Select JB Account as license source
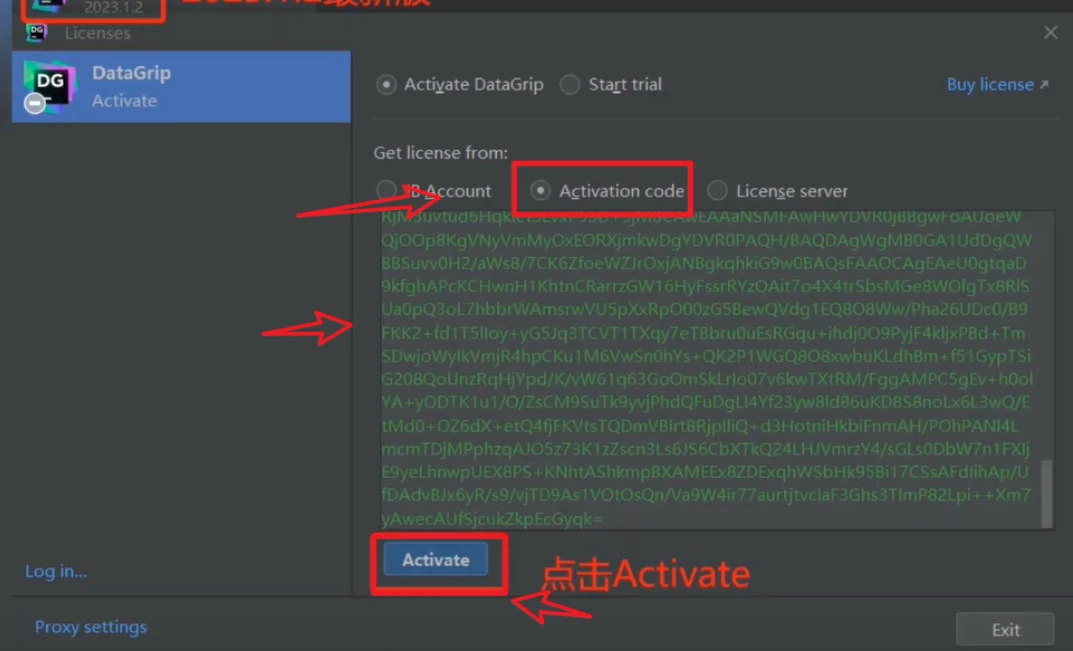Screen dimensions: 1073x651 386,190
